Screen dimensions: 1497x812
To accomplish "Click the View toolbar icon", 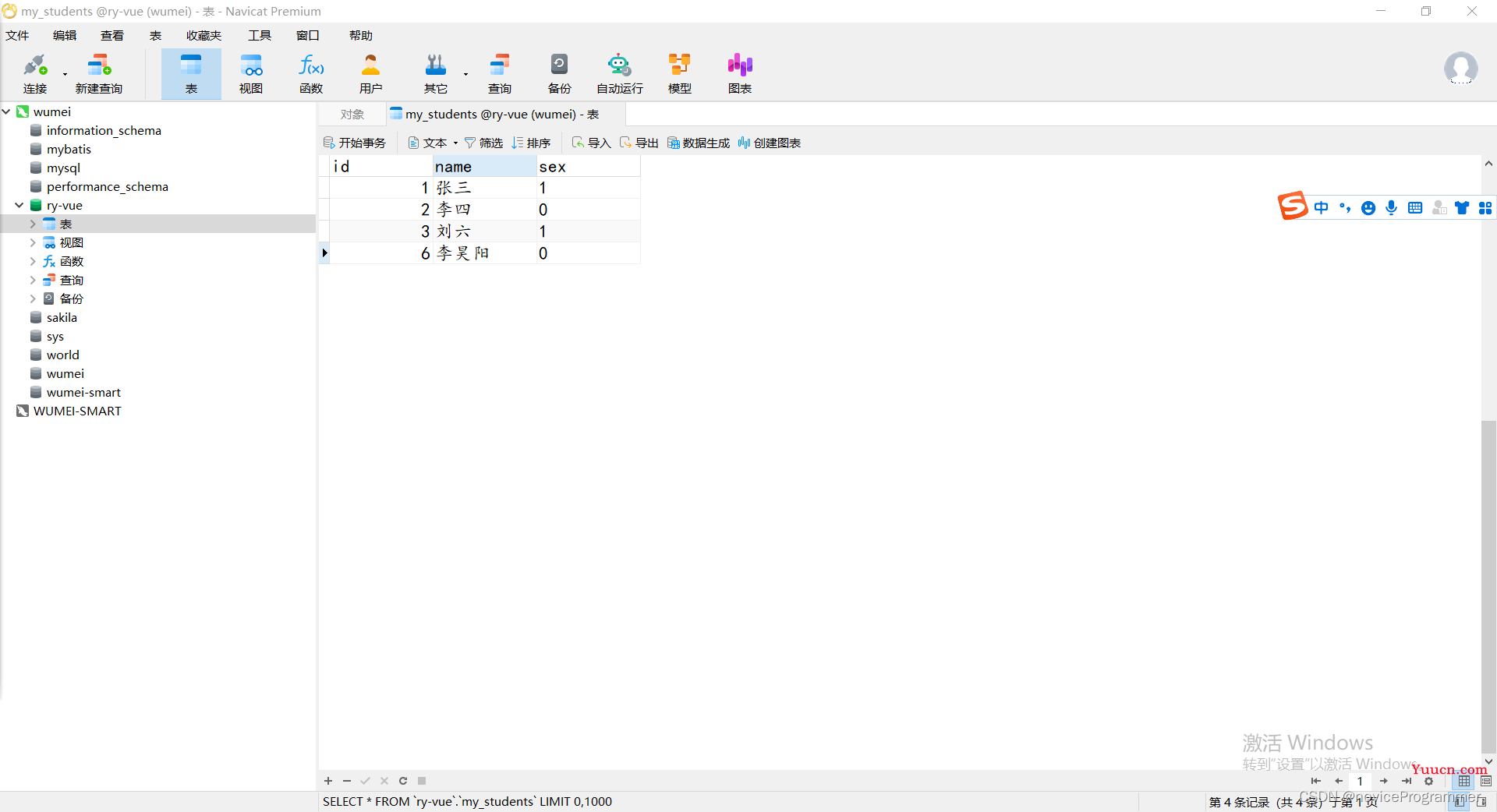I will [x=251, y=73].
